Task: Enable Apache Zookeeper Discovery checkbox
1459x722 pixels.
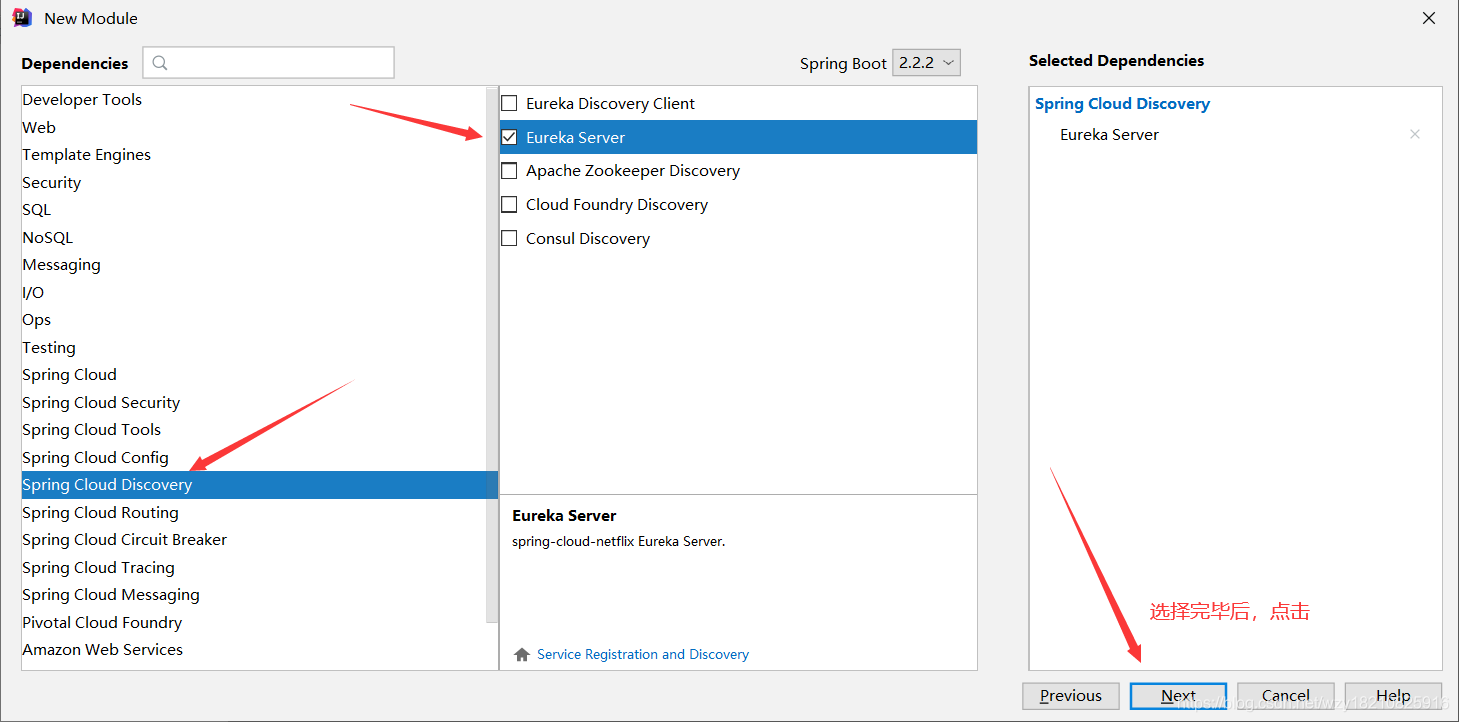Action: [x=509, y=171]
